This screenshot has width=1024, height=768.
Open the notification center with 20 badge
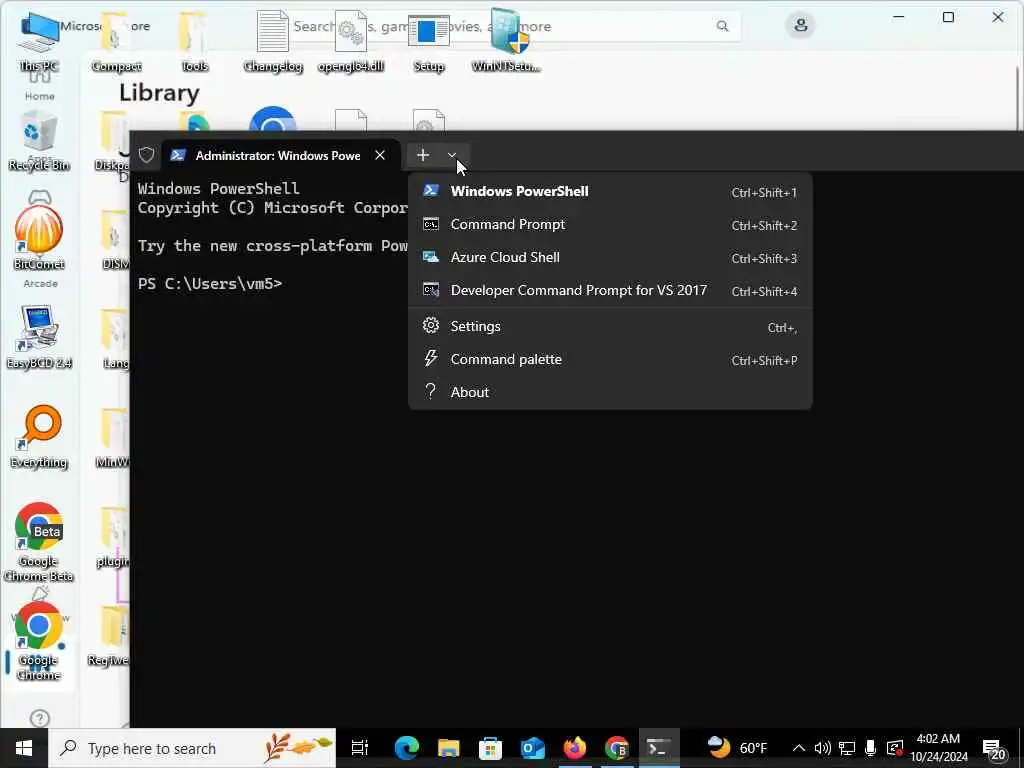tap(994, 750)
